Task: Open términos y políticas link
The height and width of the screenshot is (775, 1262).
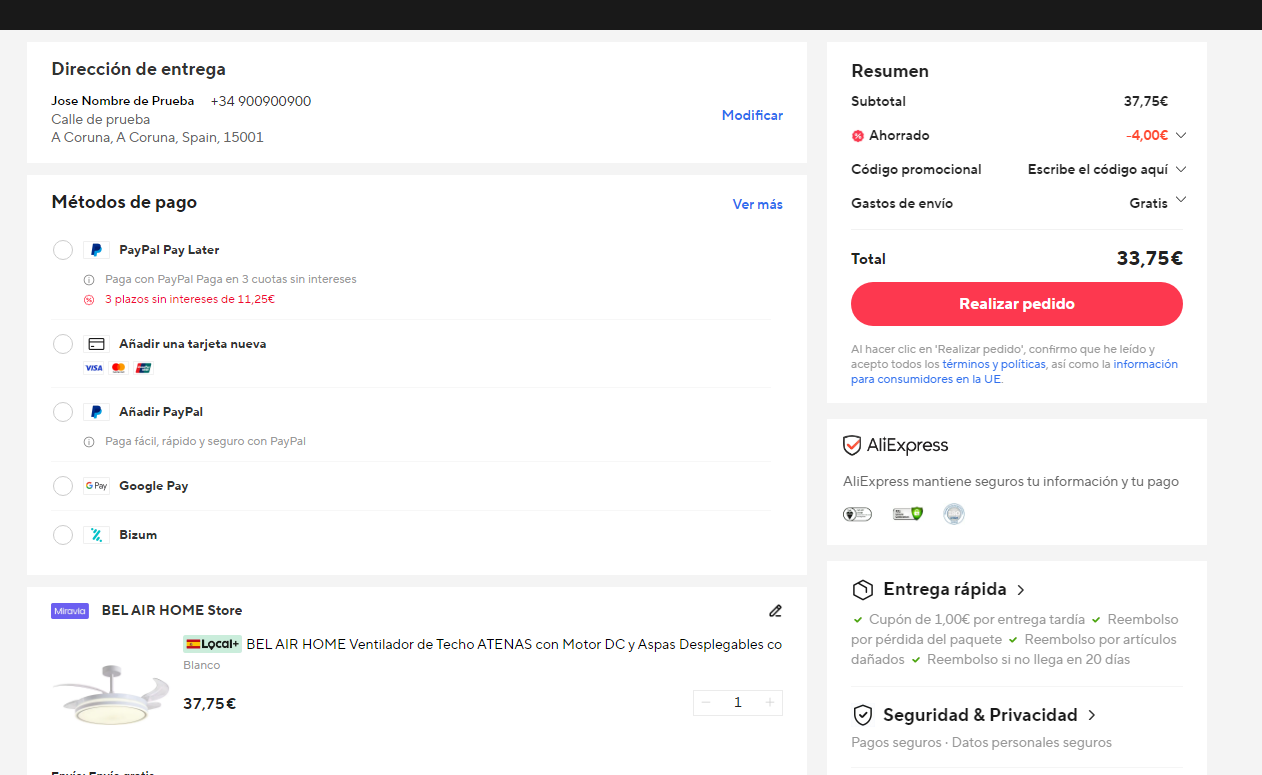Action: [994, 365]
